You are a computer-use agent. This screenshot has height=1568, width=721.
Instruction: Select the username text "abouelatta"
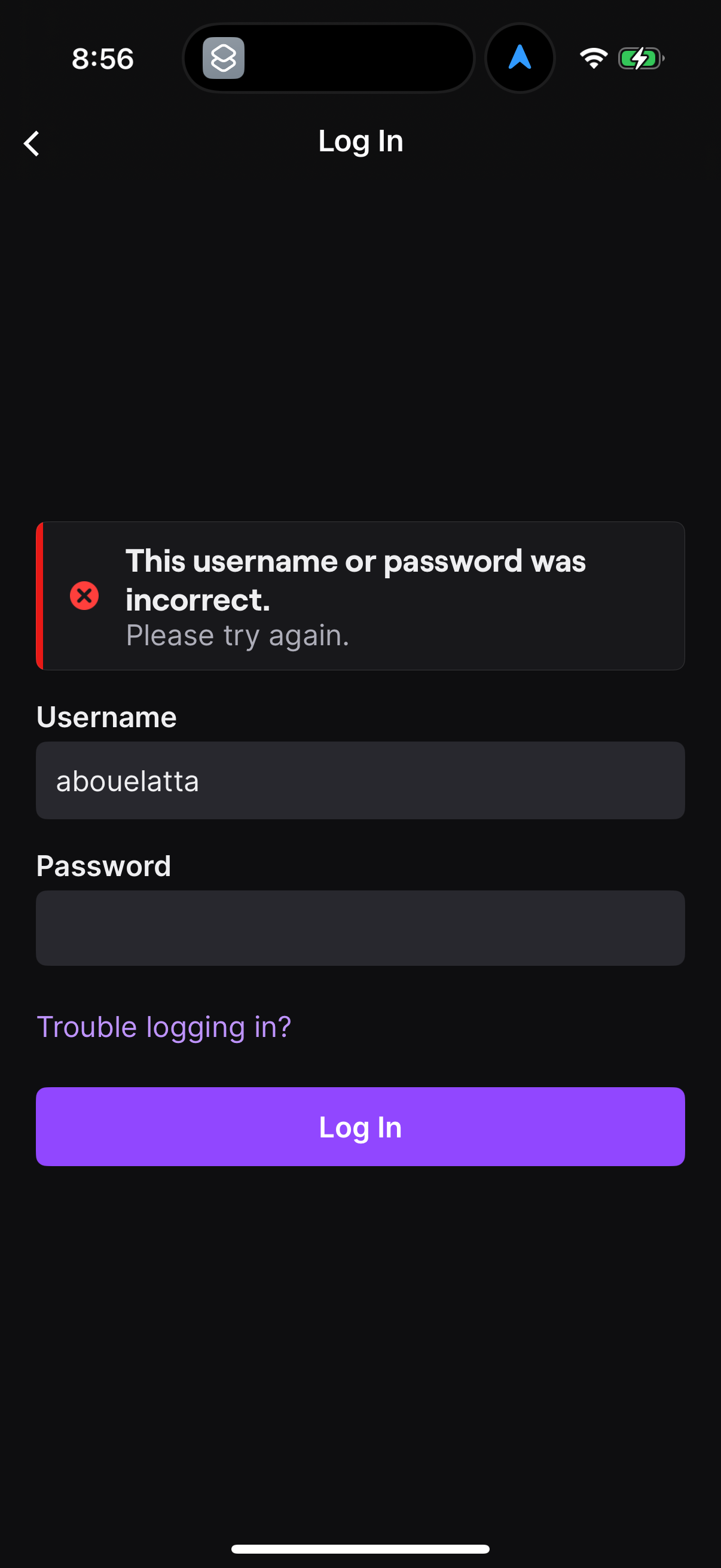coord(127,780)
